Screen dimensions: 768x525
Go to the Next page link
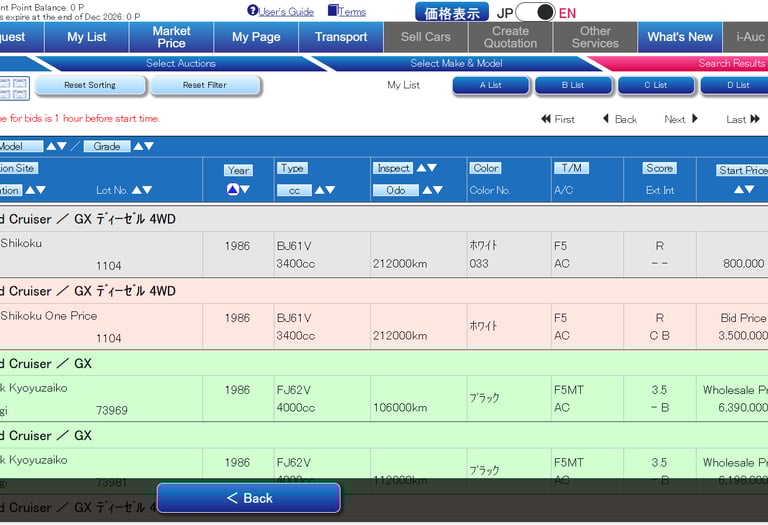[674, 119]
